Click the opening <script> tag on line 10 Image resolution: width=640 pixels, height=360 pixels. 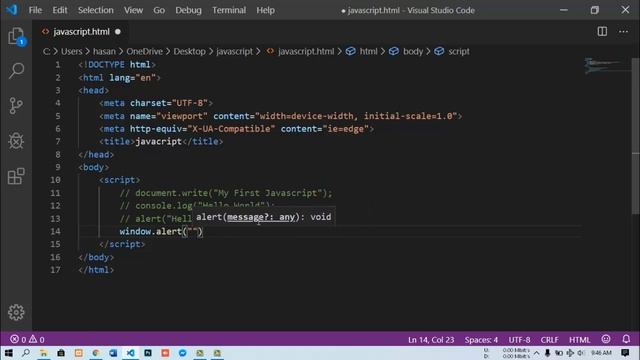coord(120,180)
